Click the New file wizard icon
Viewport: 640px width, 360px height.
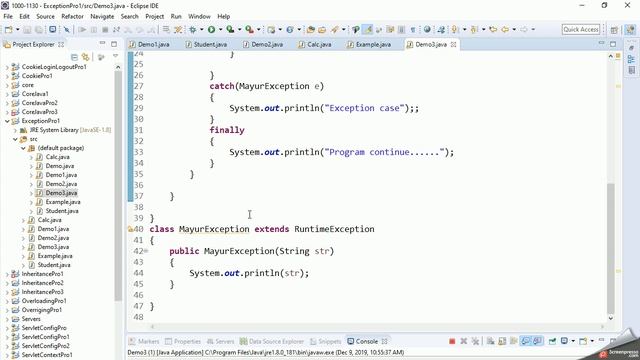[x=8, y=29]
